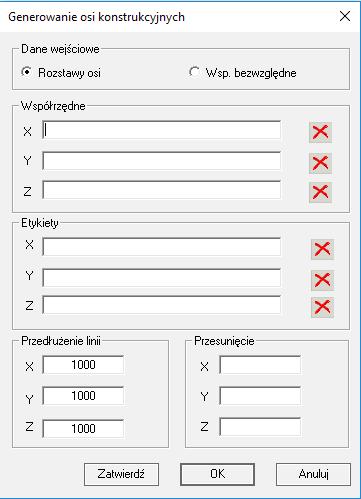Cancel with the Anuluj button

coord(313,474)
